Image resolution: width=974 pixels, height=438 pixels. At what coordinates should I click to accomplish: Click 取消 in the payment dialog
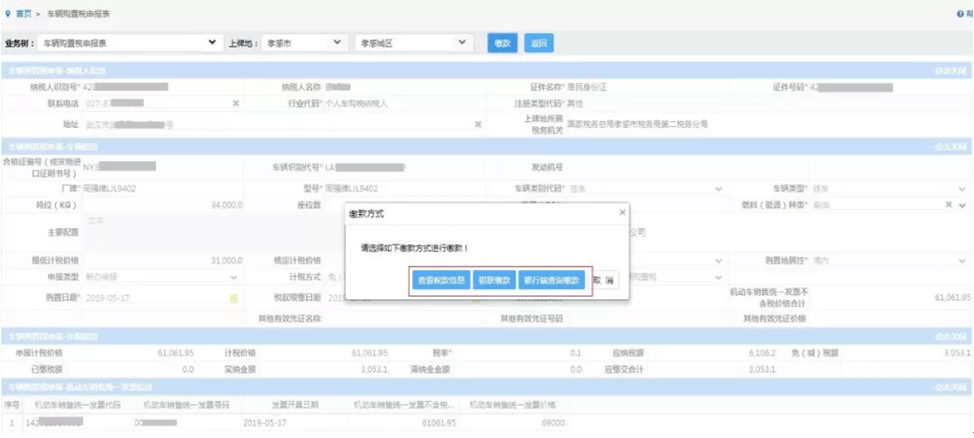point(605,281)
